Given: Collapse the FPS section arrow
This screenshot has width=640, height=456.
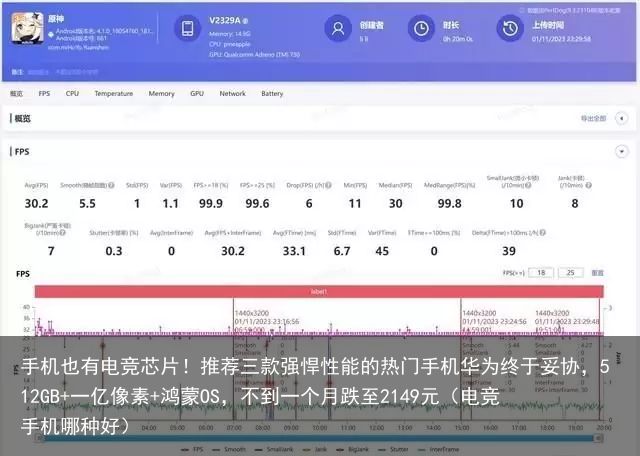Looking at the screenshot, I should pos(621,152).
